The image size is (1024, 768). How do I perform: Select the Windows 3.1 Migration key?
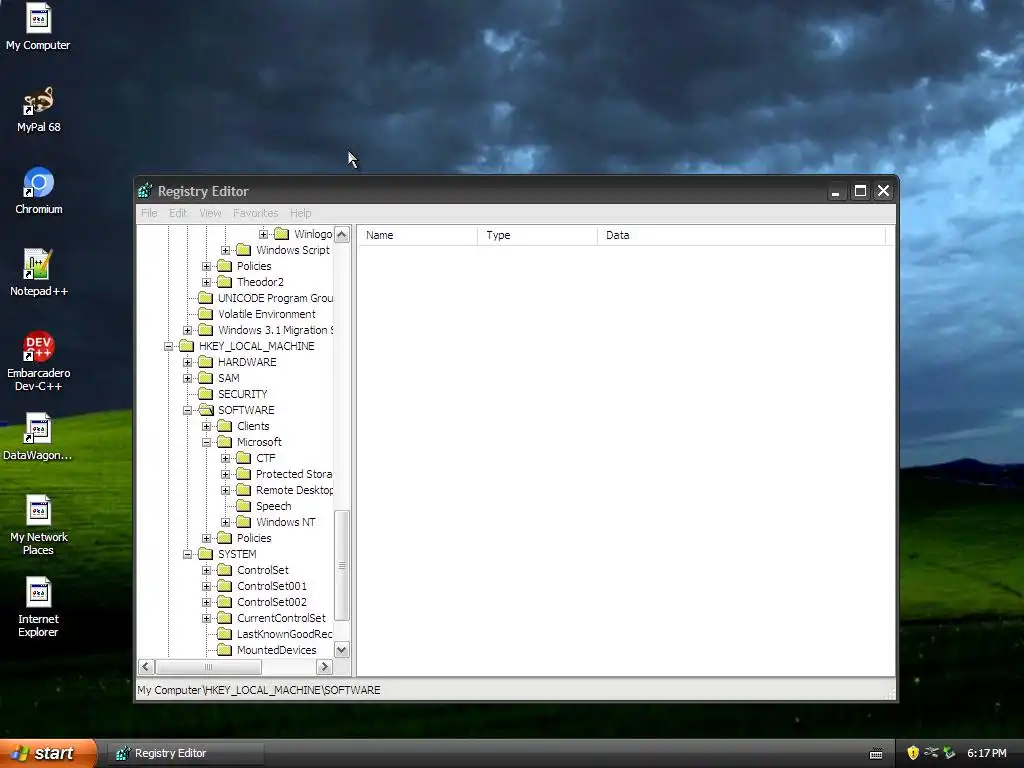pyautogui.click(x=275, y=330)
